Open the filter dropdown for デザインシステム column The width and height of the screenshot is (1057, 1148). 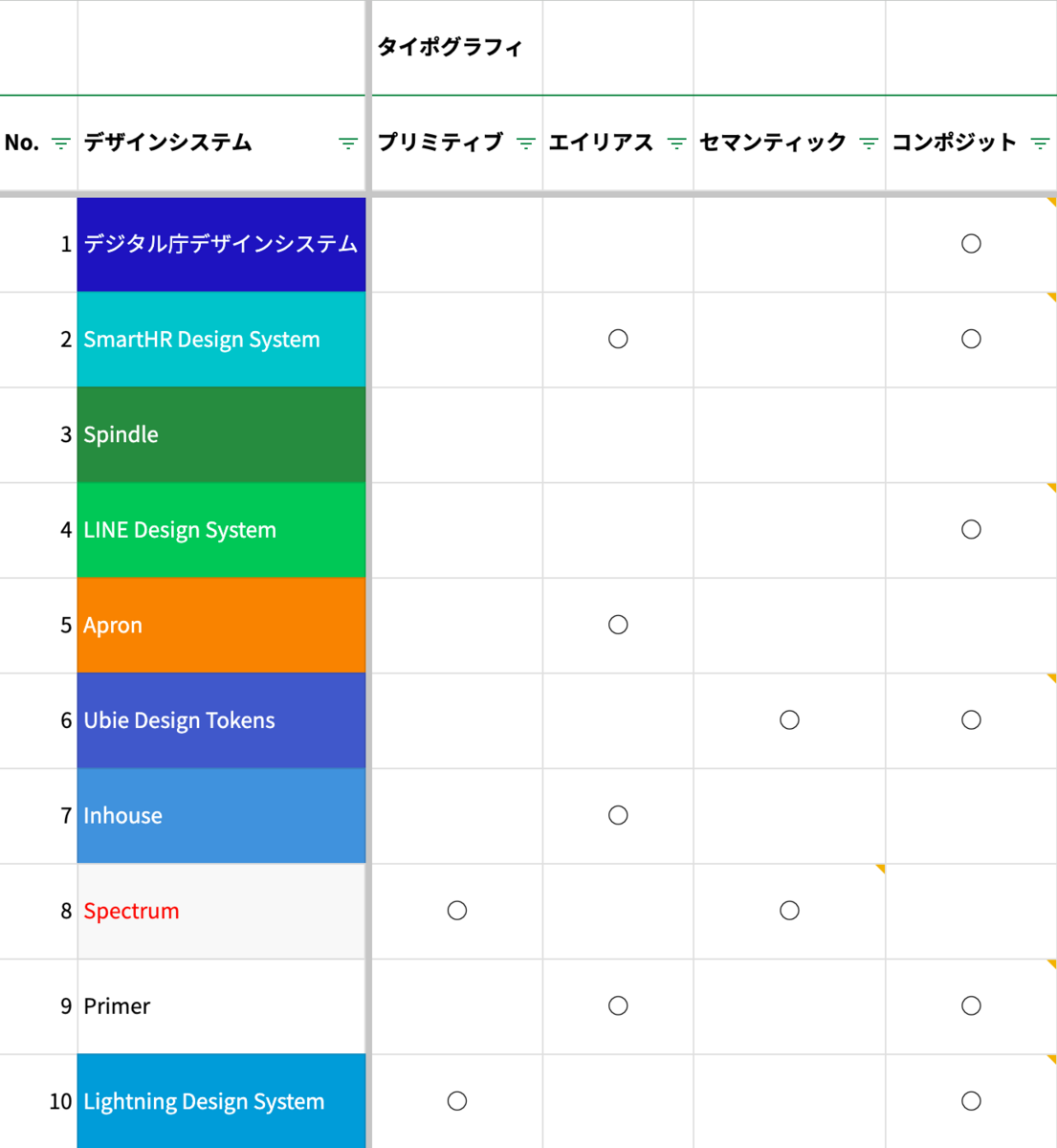348,143
